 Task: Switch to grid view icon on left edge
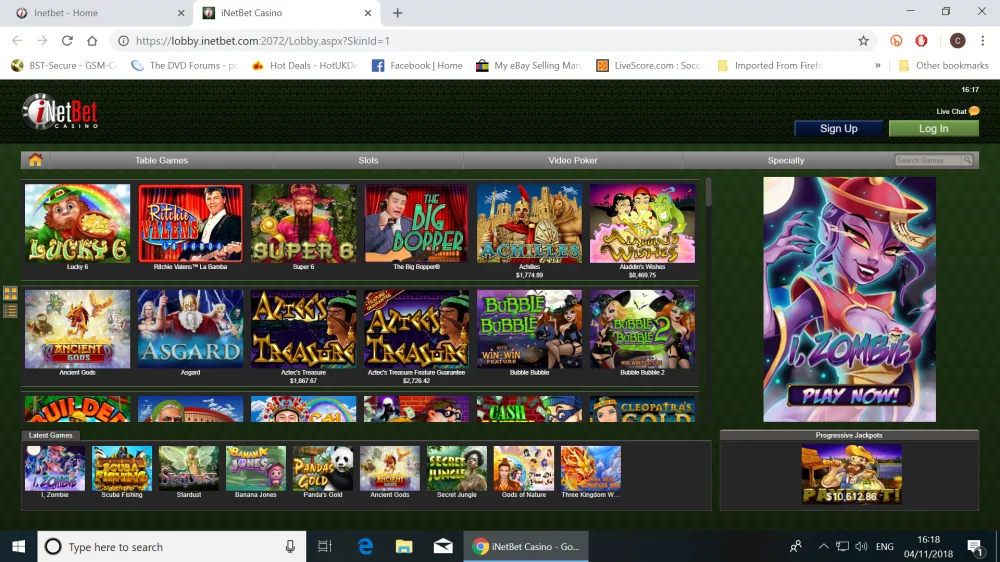pos(10,293)
